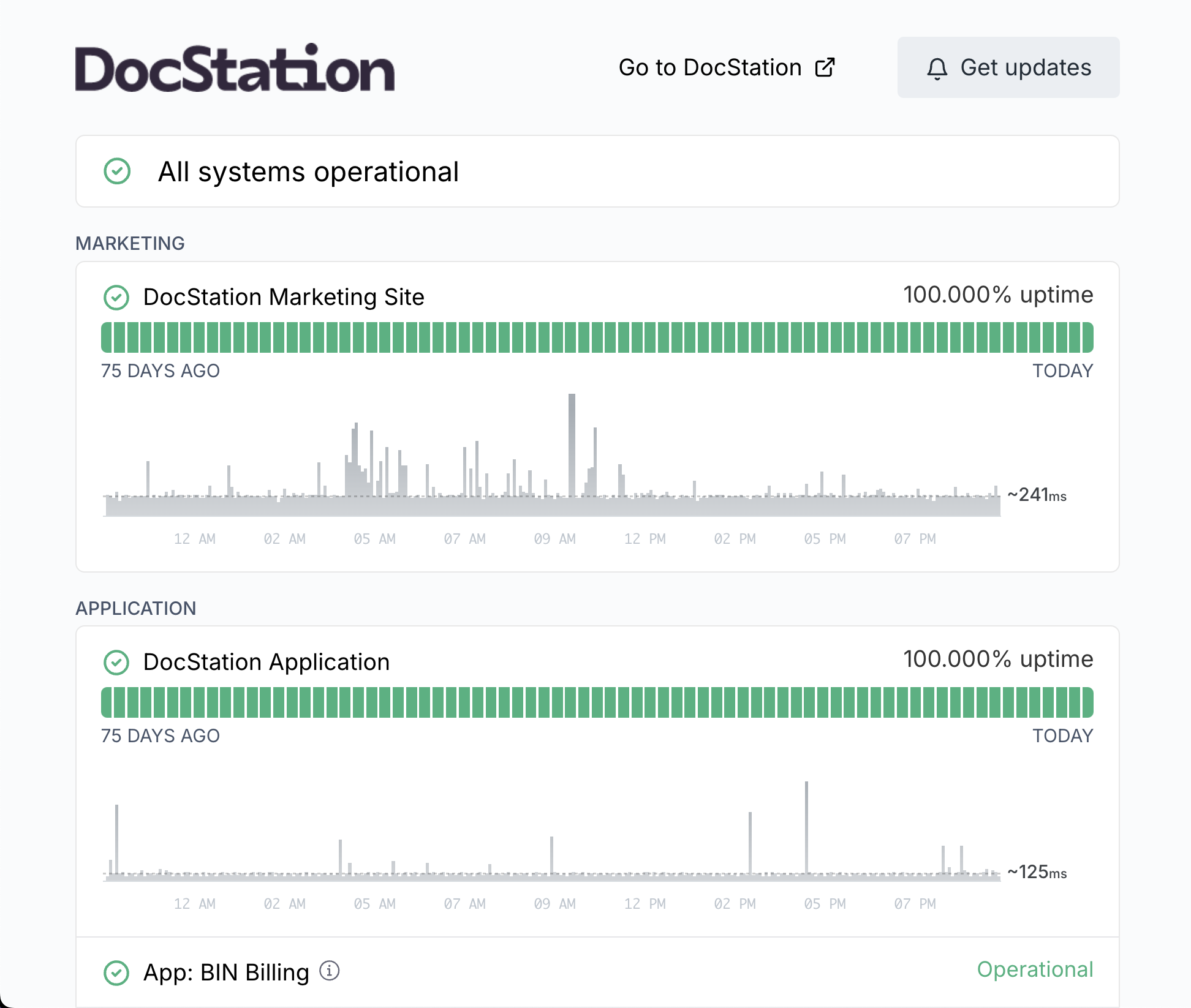Viewport: 1191px width, 1008px height.
Task: Click the DocStation logo
Action: click(235, 67)
